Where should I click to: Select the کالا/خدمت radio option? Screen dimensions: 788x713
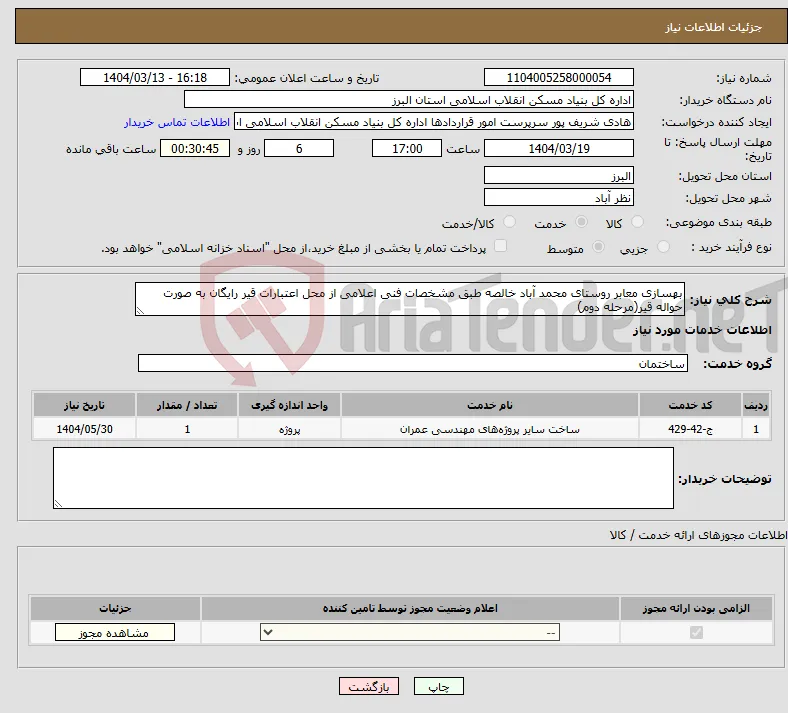tap(510, 222)
